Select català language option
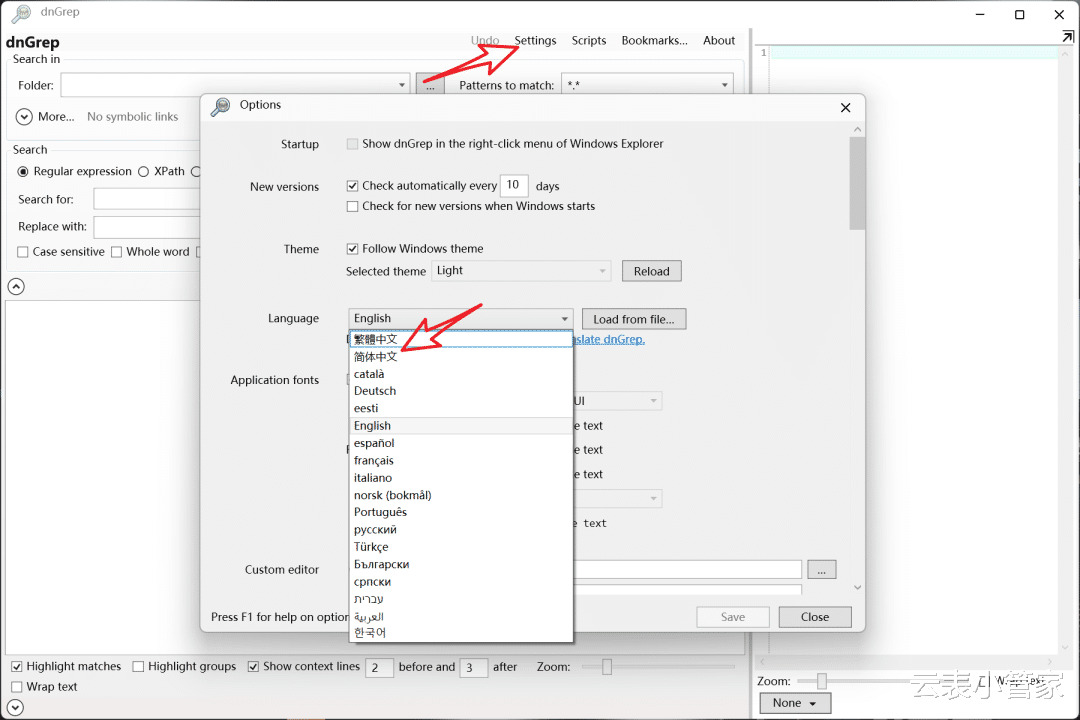The width and height of the screenshot is (1080, 720). pyautogui.click(x=461, y=374)
